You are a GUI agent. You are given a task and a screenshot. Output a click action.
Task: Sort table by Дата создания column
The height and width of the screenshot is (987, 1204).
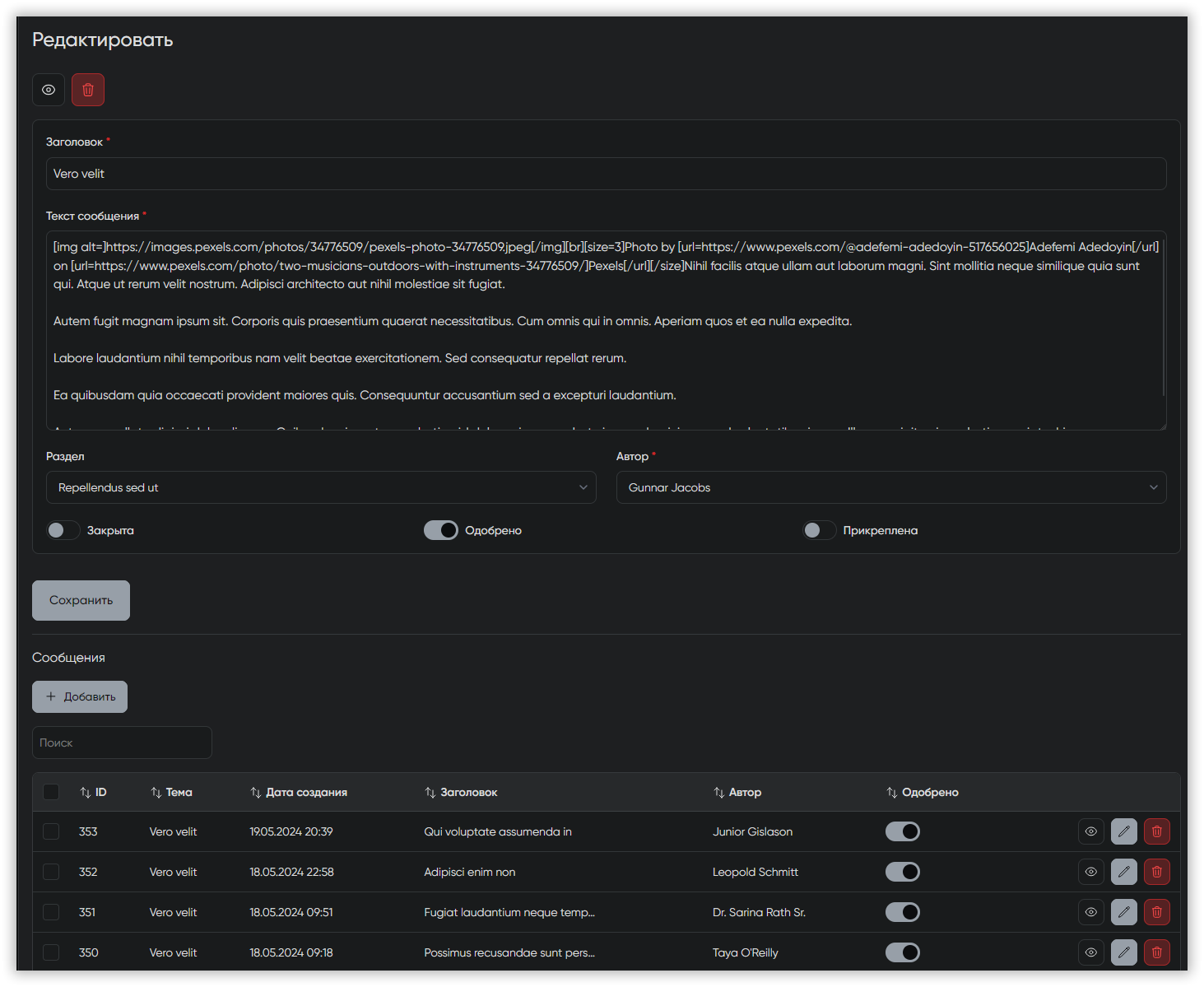click(299, 792)
